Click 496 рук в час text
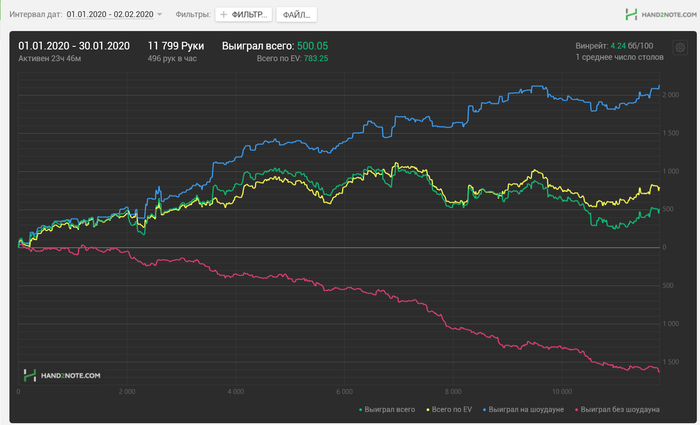This screenshot has height=425, width=700. click(172, 58)
